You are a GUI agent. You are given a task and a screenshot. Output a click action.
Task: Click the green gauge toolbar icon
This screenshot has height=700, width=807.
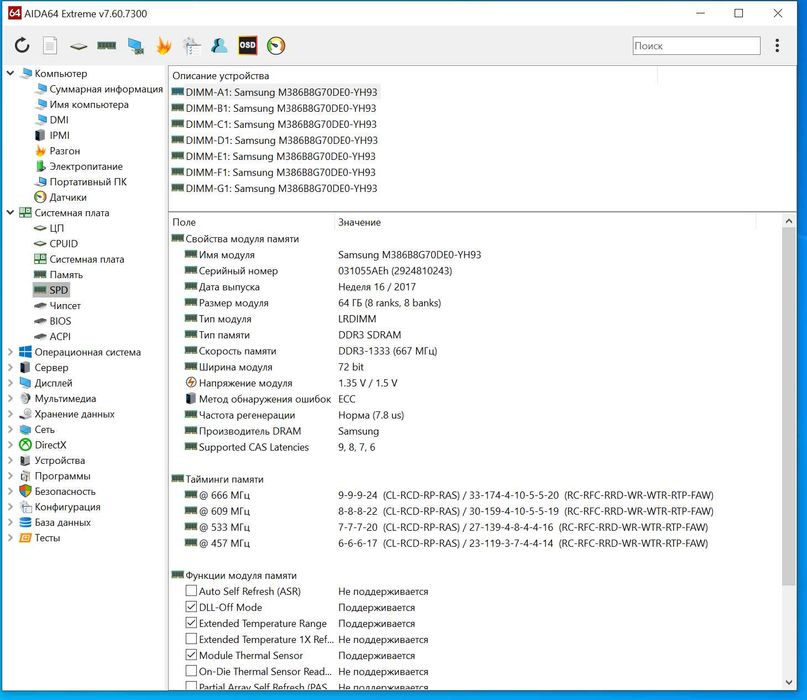click(x=276, y=45)
